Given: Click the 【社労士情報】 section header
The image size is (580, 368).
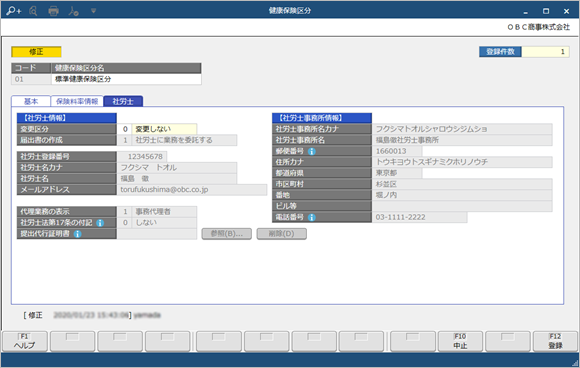Looking at the screenshot, I should click(x=67, y=118).
